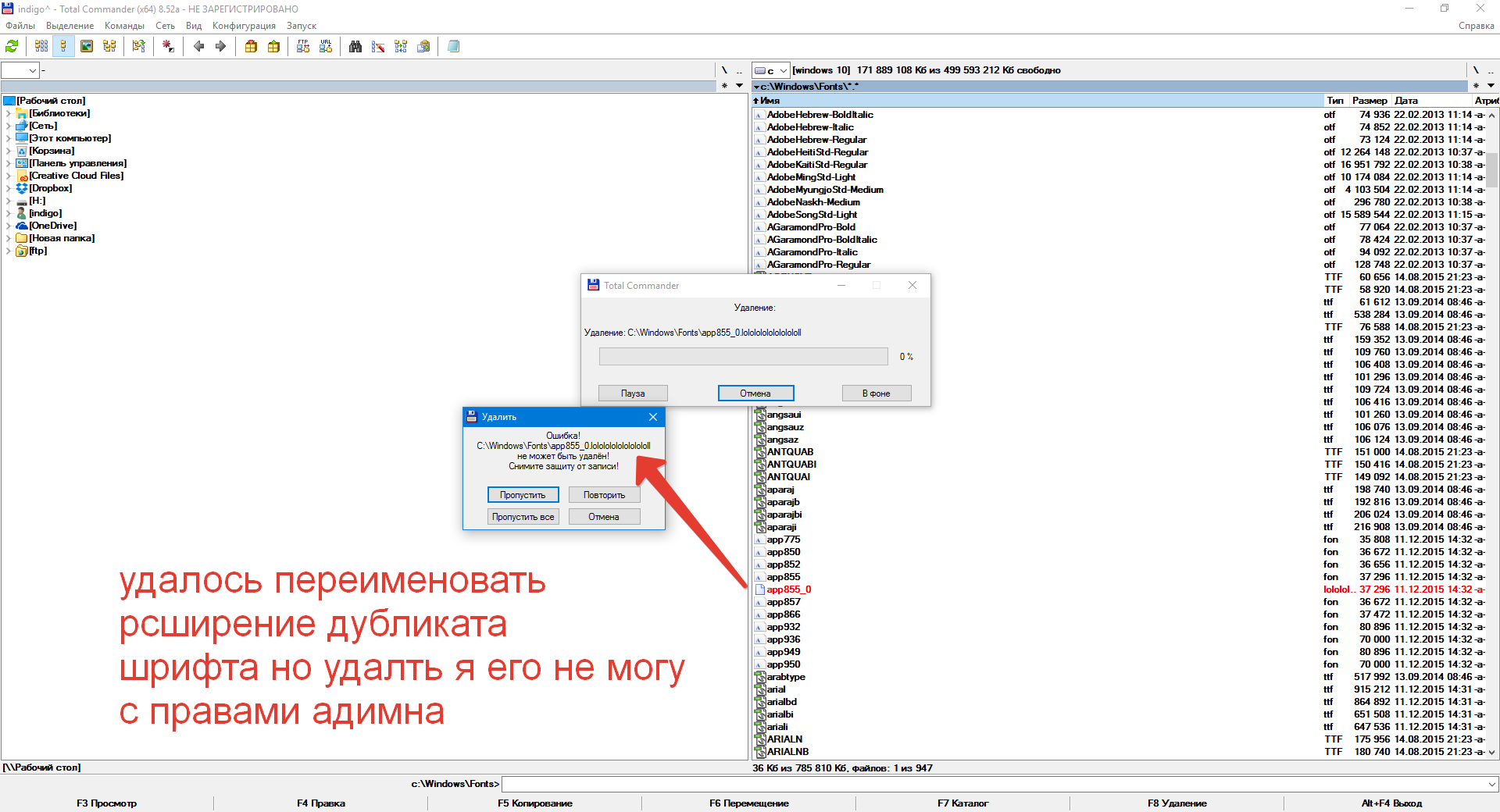Click the Dropbox icon in left panel

pos(22,188)
